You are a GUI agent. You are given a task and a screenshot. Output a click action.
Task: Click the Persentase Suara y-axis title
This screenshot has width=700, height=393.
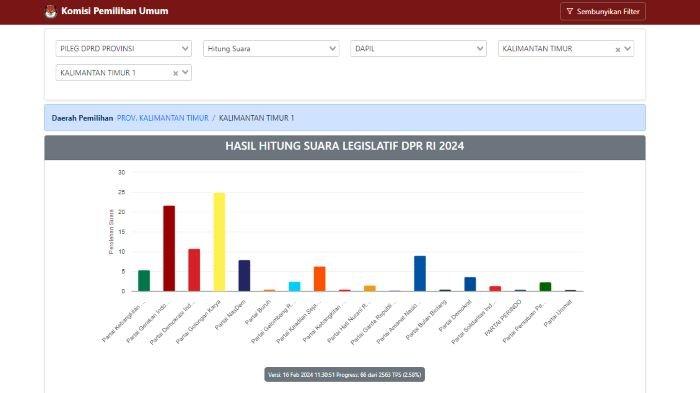click(x=111, y=232)
